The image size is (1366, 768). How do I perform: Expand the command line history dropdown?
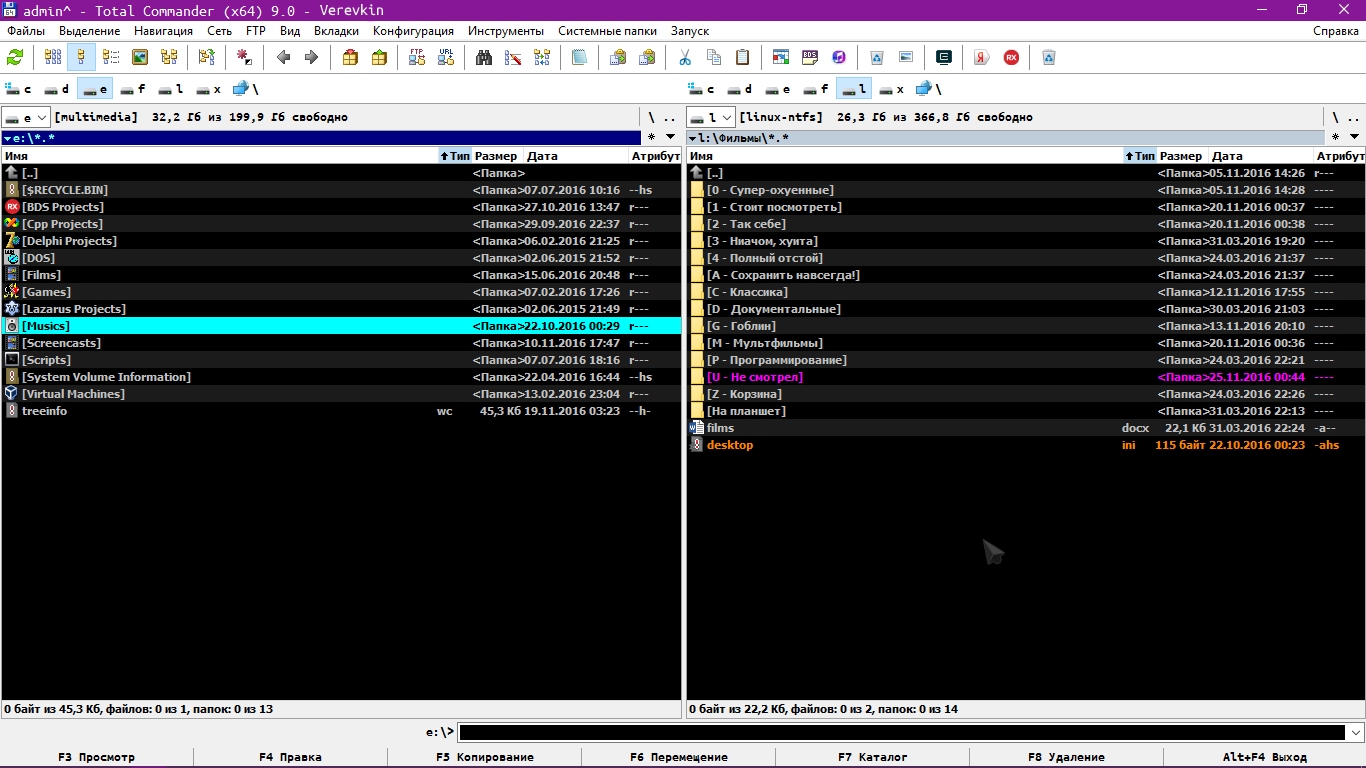[1355, 732]
